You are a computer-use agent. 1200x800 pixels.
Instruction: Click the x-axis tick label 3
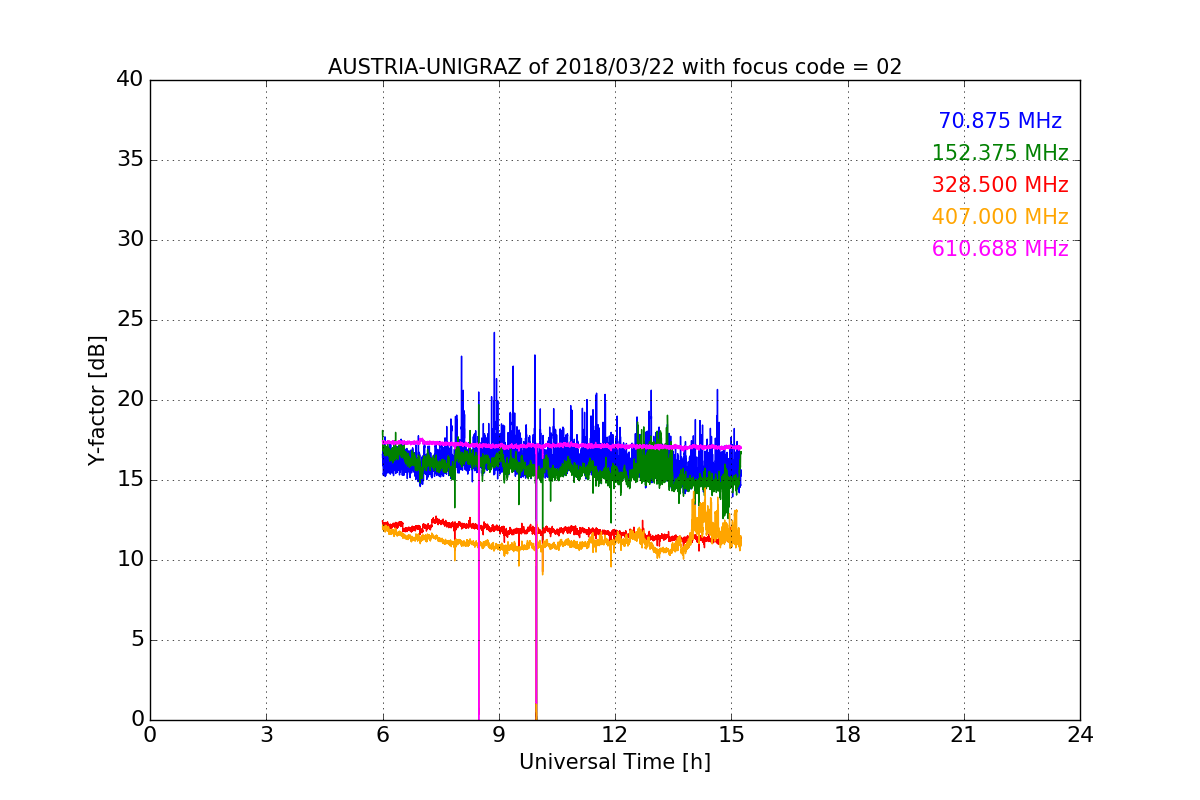[266, 735]
